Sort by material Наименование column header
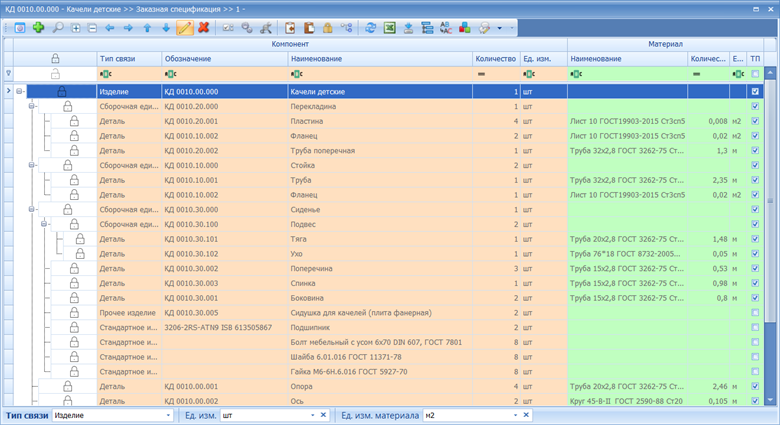780x425 pixels. (627, 59)
